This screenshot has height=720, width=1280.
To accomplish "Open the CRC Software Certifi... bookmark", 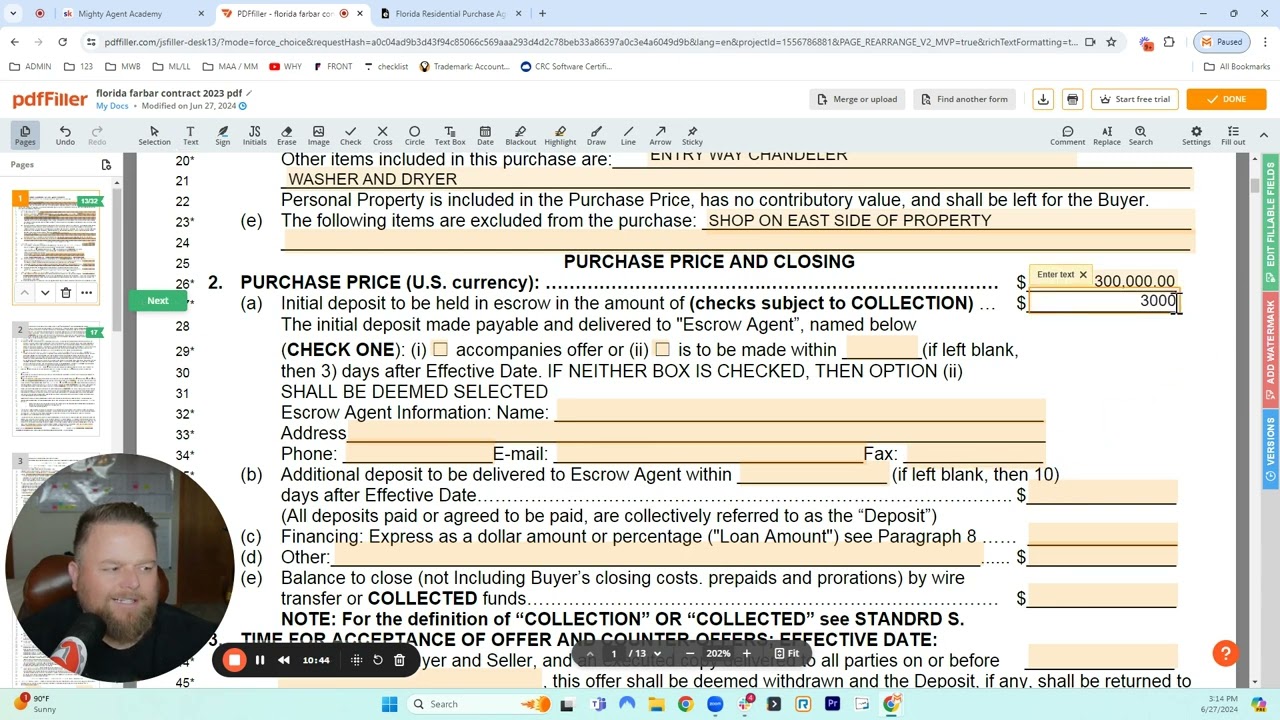I will pos(566,67).
